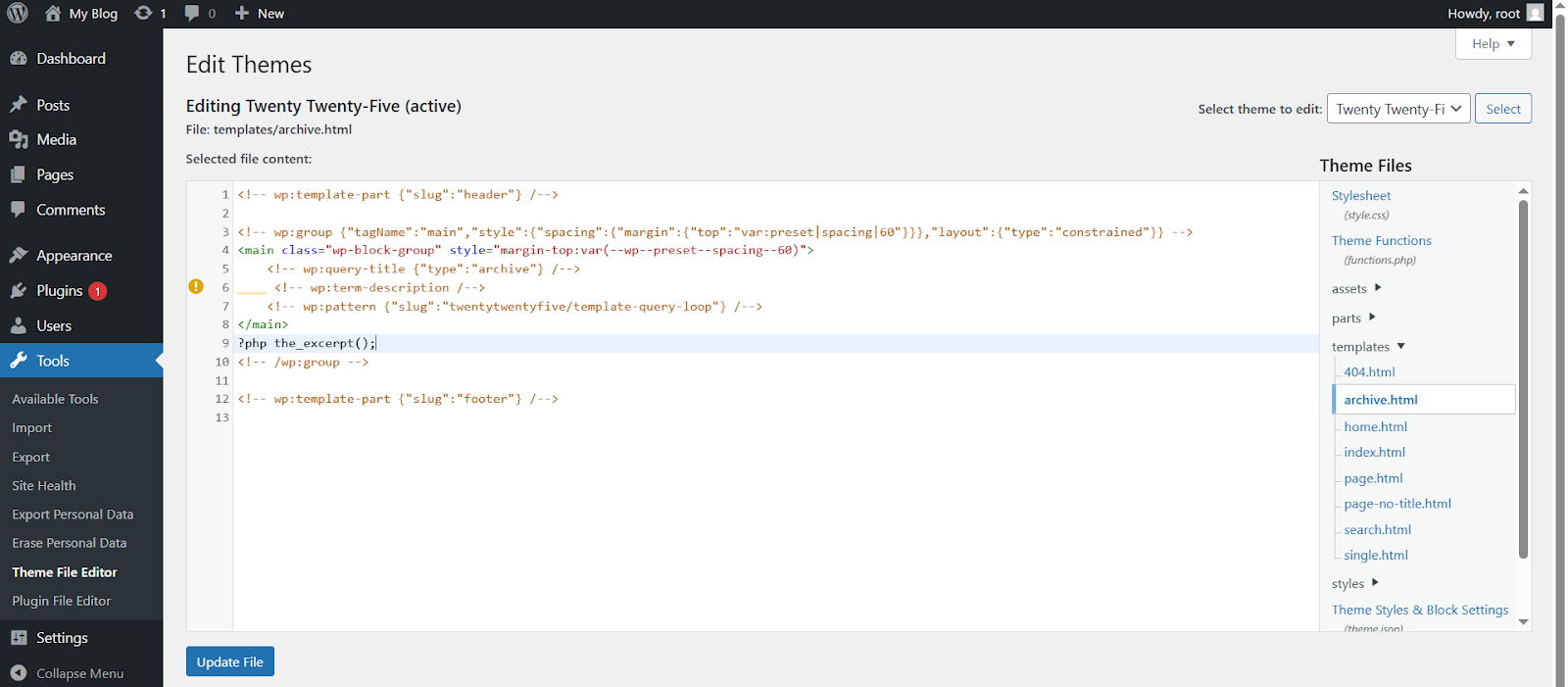The image size is (1568, 687).
Task: Open the Help dropdown tab
Action: [1493, 44]
